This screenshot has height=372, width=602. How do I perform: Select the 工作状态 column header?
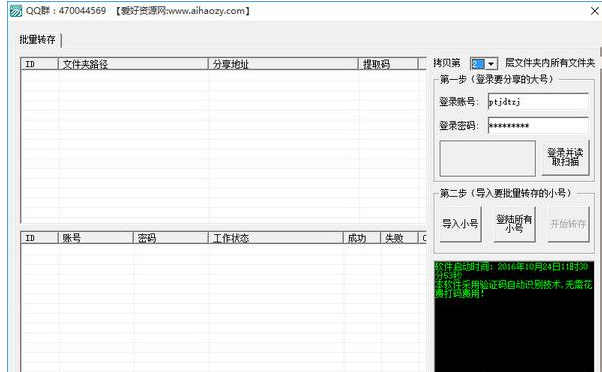[x=275, y=238]
